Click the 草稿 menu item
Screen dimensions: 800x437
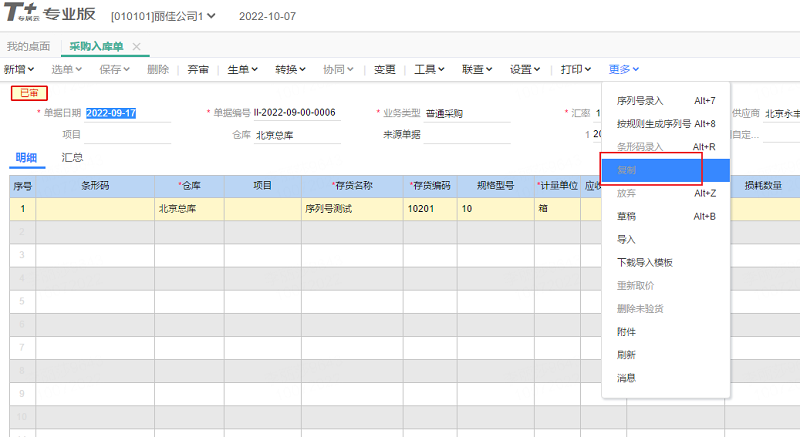[627, 216]
